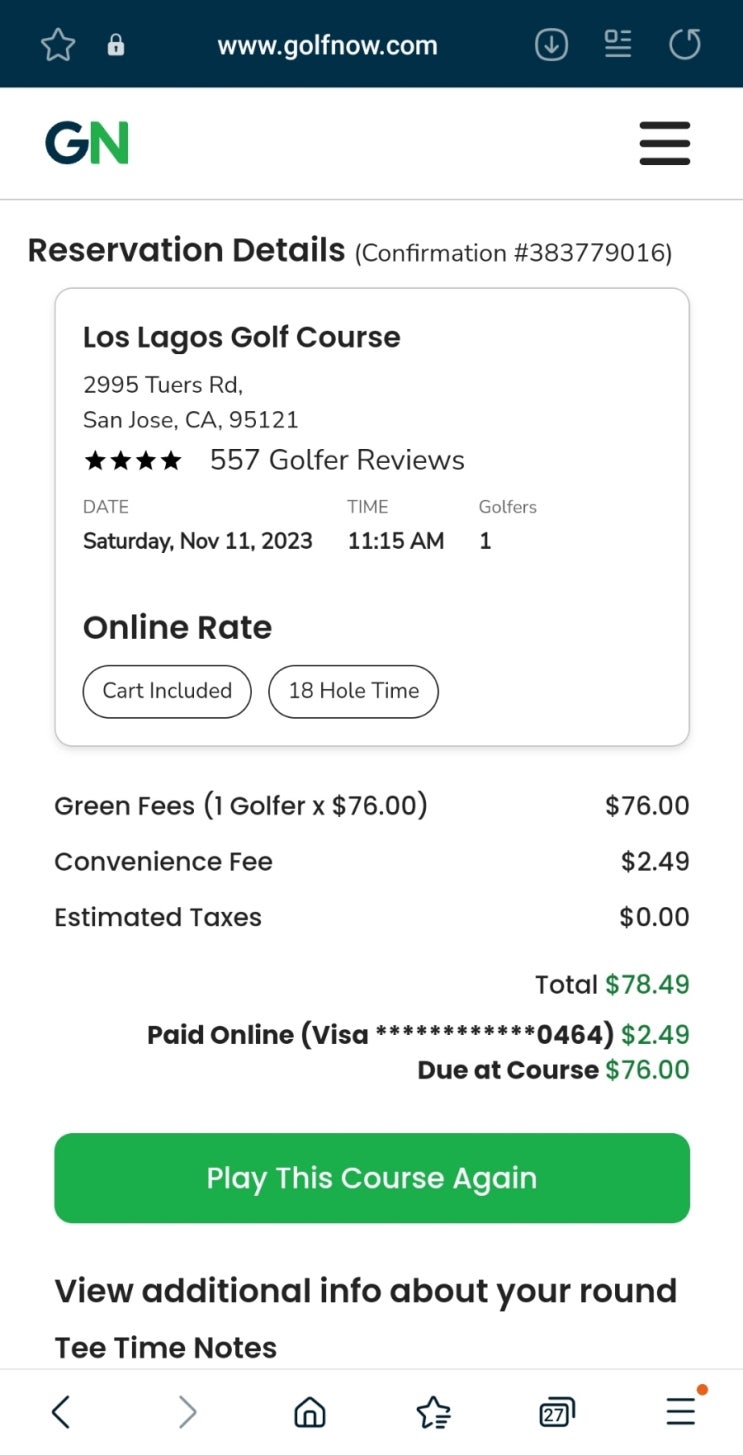Image resolution: width=743 pixels, height=1455 pixels.
Task: Go to browser home page icon
Action: click(x=310, y=1412)
